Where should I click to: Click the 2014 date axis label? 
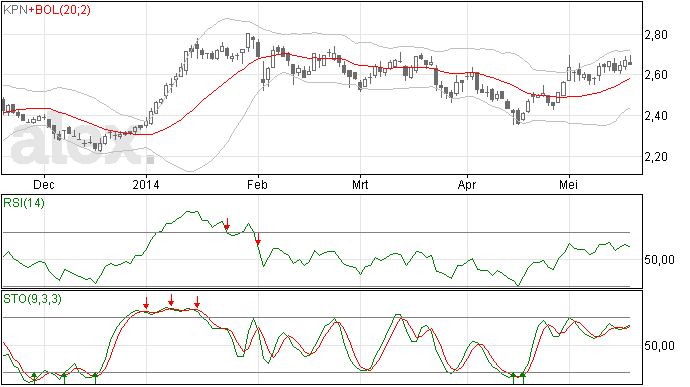coord(146,184)
